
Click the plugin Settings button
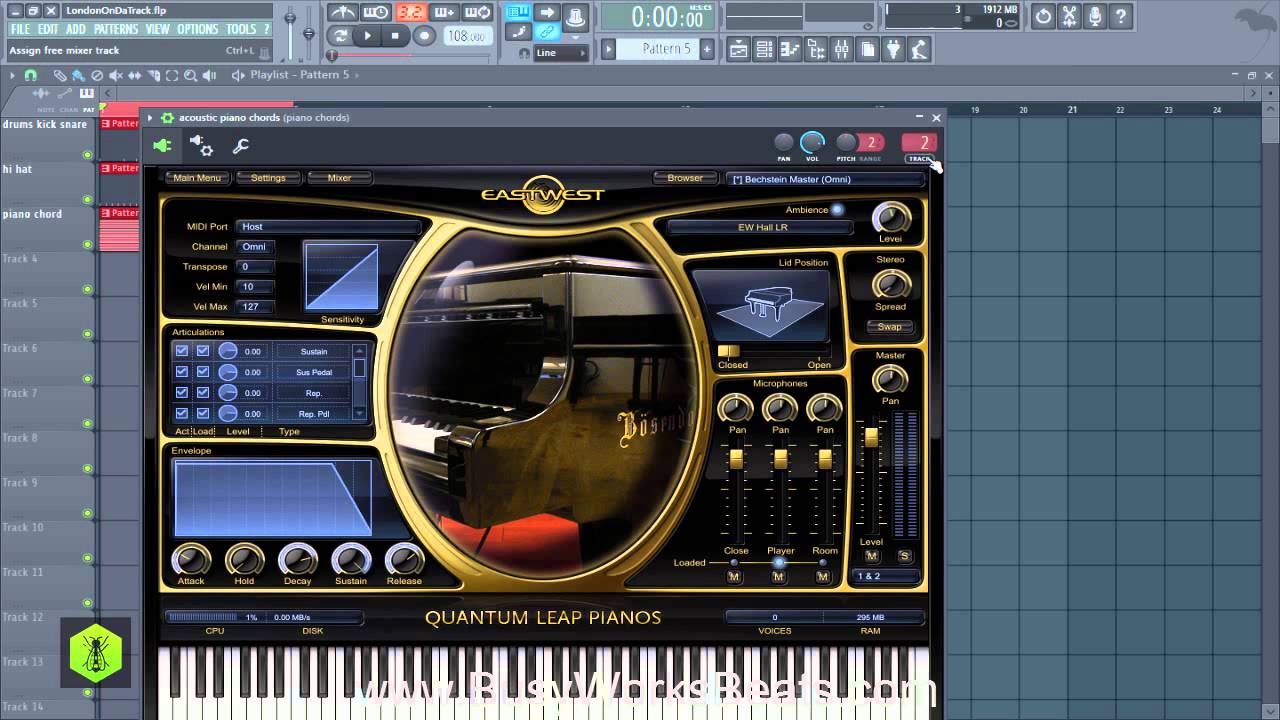pos(268,178)
